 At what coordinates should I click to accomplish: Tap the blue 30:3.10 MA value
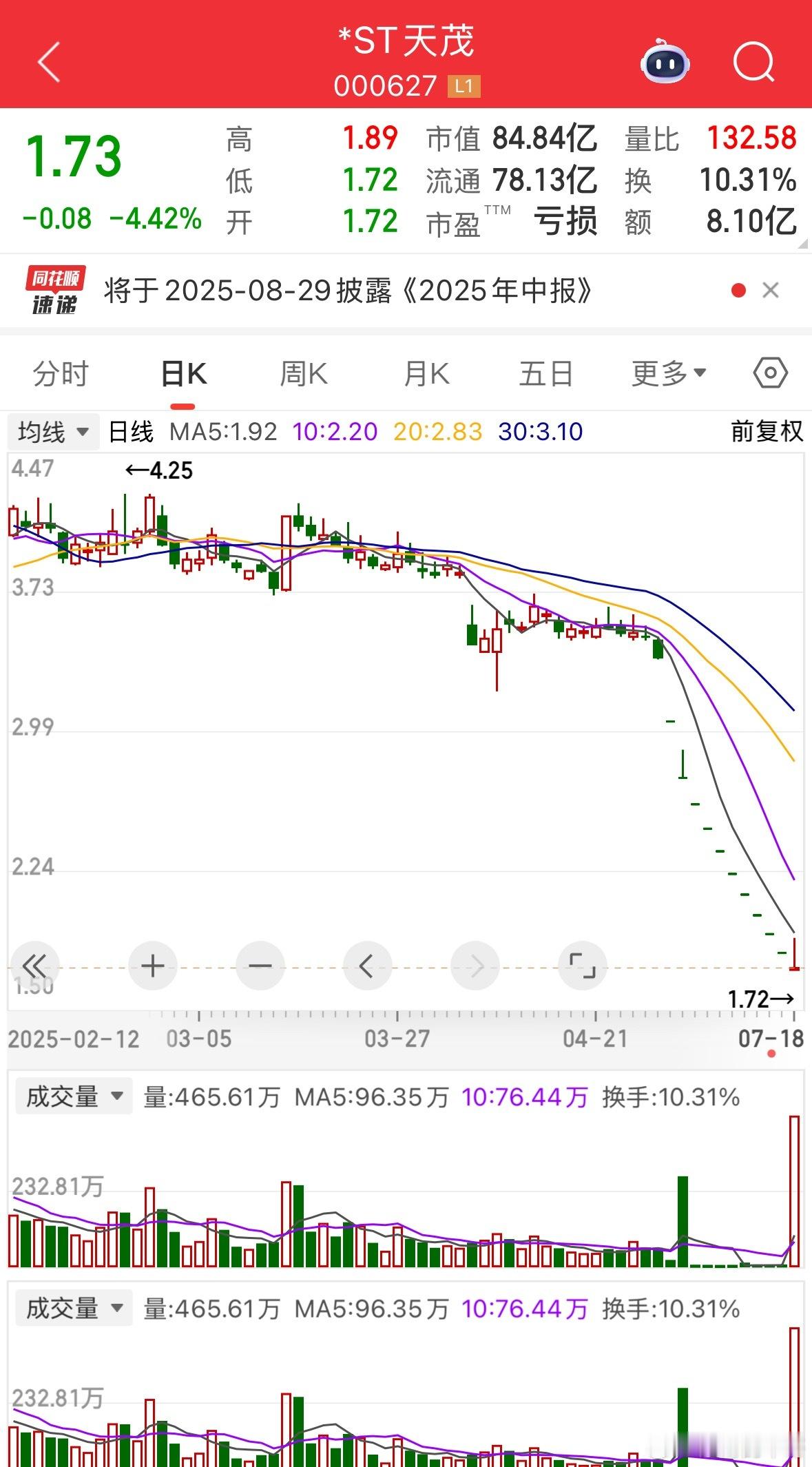(x=541, y=432)
